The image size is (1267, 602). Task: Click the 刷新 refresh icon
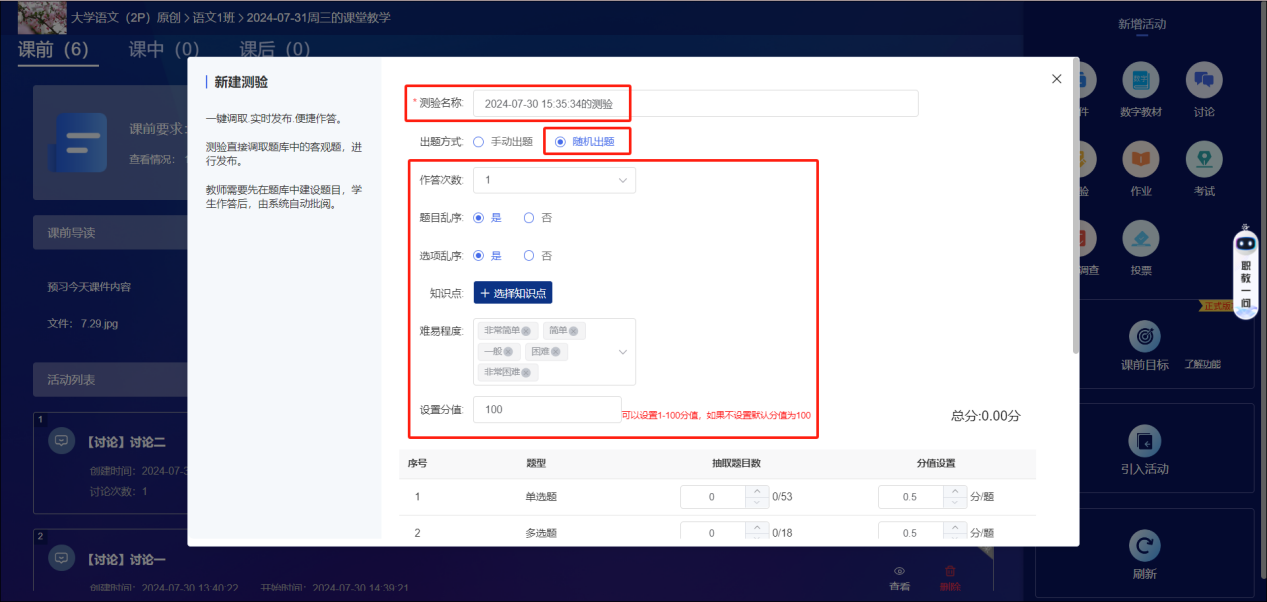click(x=1144, y=546)
